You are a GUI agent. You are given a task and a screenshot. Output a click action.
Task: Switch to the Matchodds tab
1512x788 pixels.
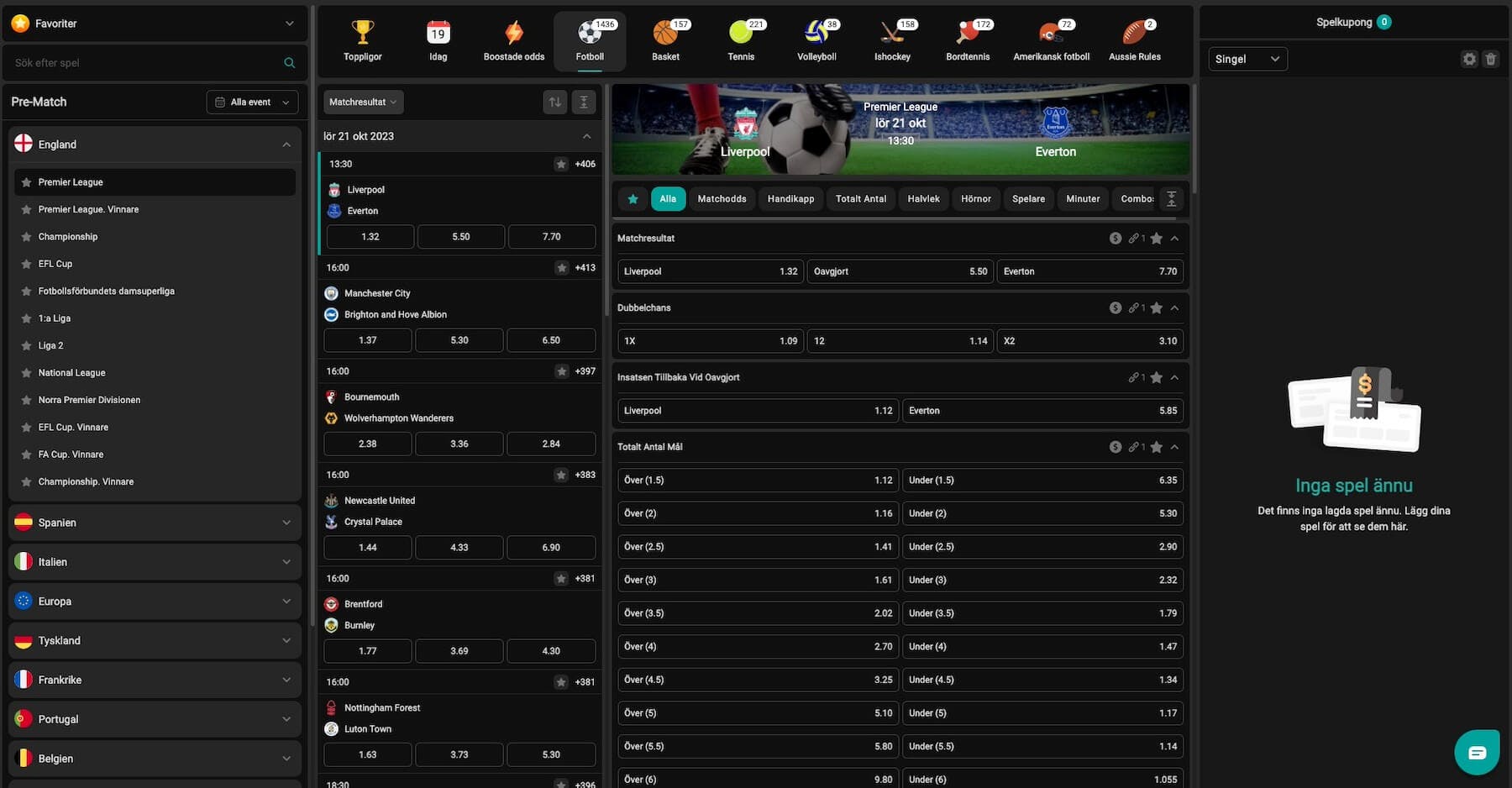click(x=722, y=199)
